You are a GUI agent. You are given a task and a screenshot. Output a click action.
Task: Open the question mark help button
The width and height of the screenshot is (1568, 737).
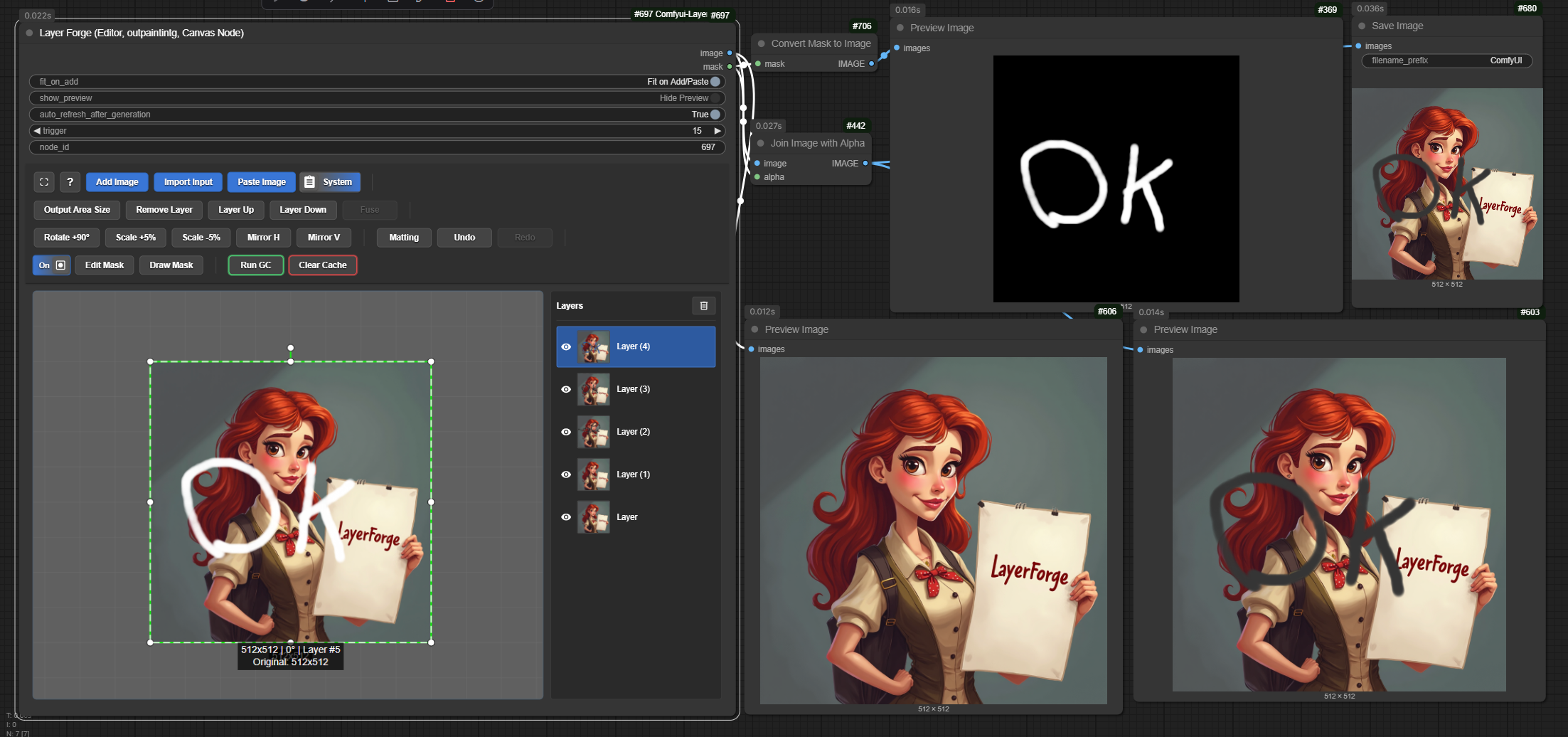70,182
